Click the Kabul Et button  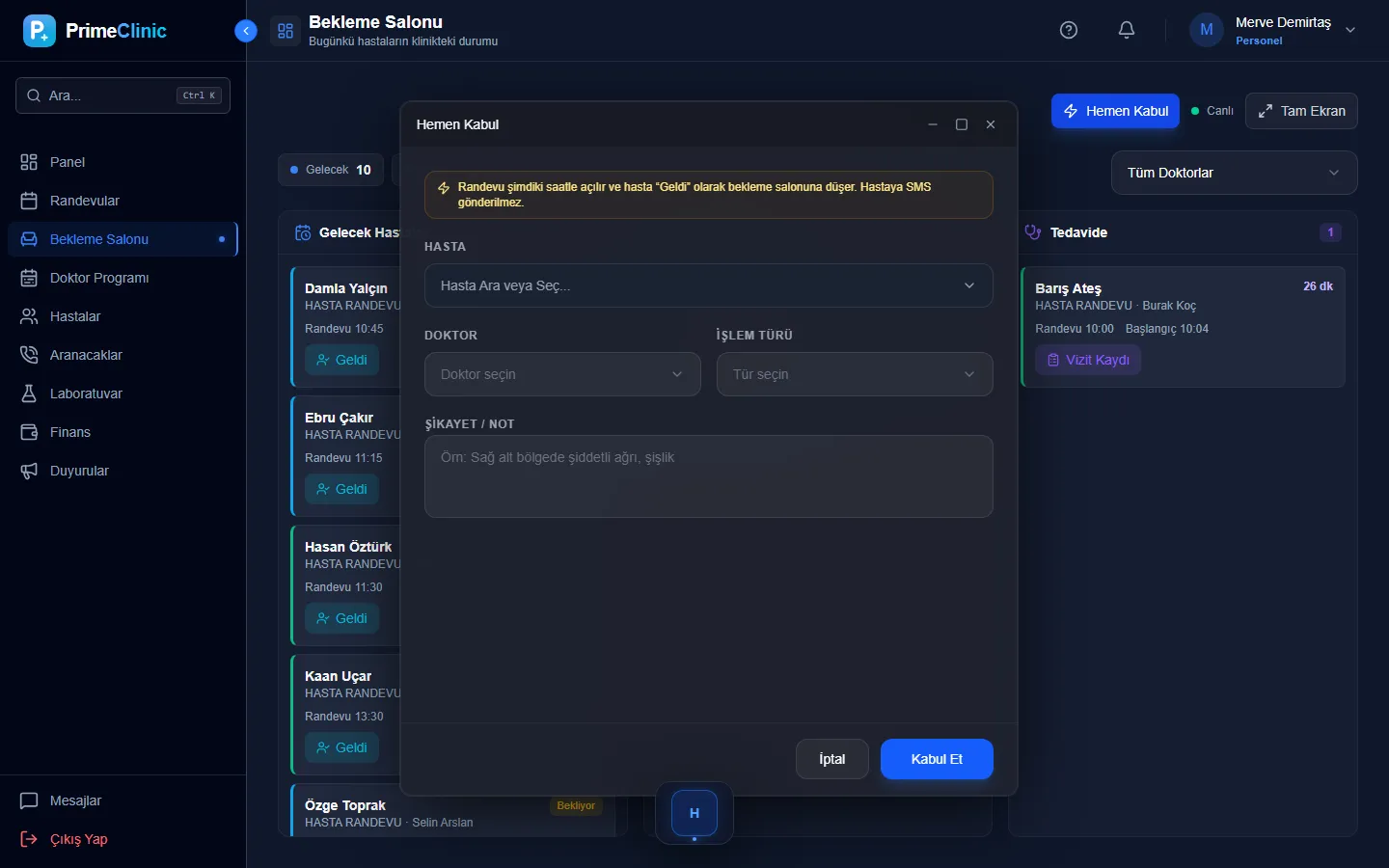coord(937,759)
